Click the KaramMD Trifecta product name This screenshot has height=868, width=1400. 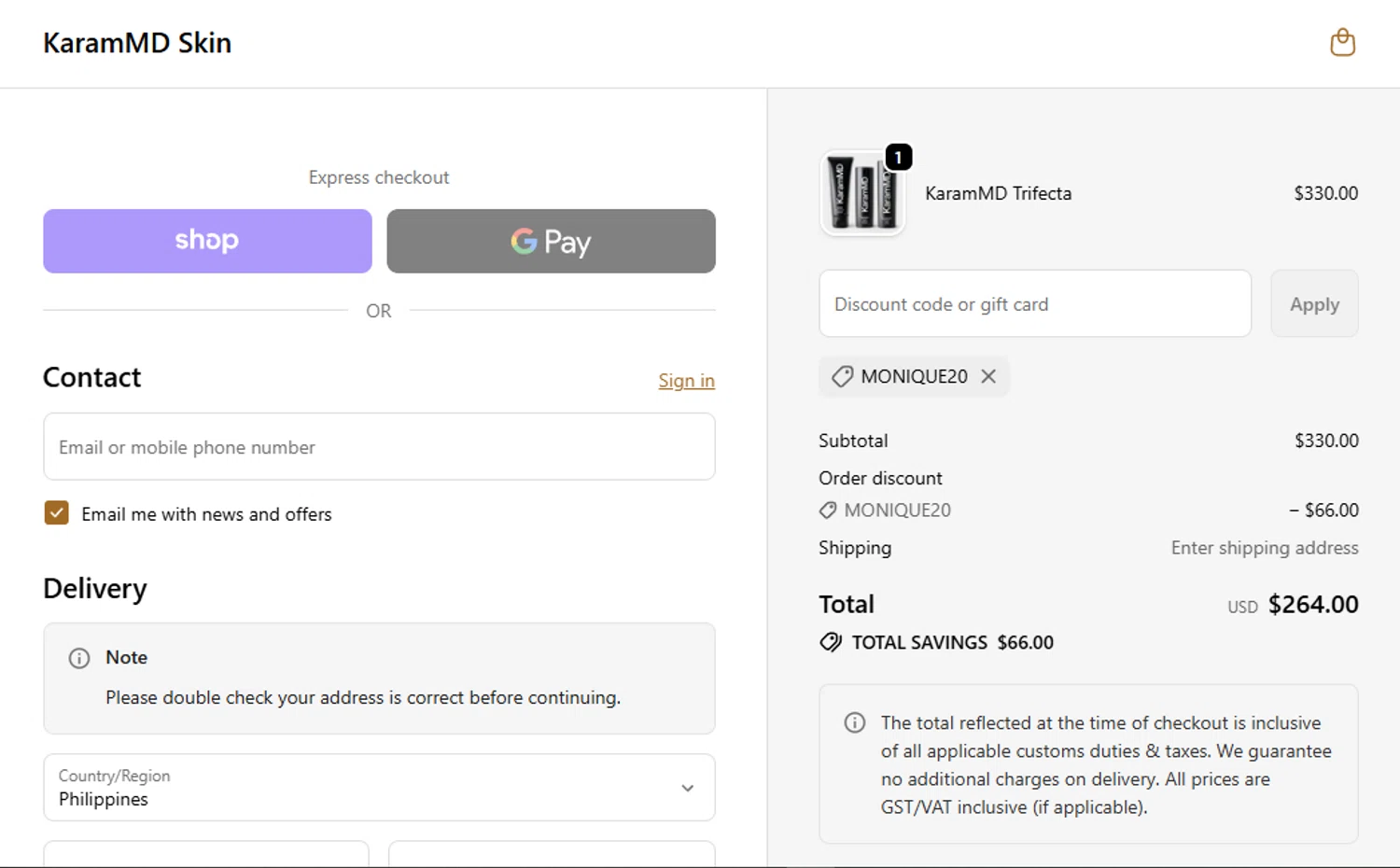tap(998, 193)
